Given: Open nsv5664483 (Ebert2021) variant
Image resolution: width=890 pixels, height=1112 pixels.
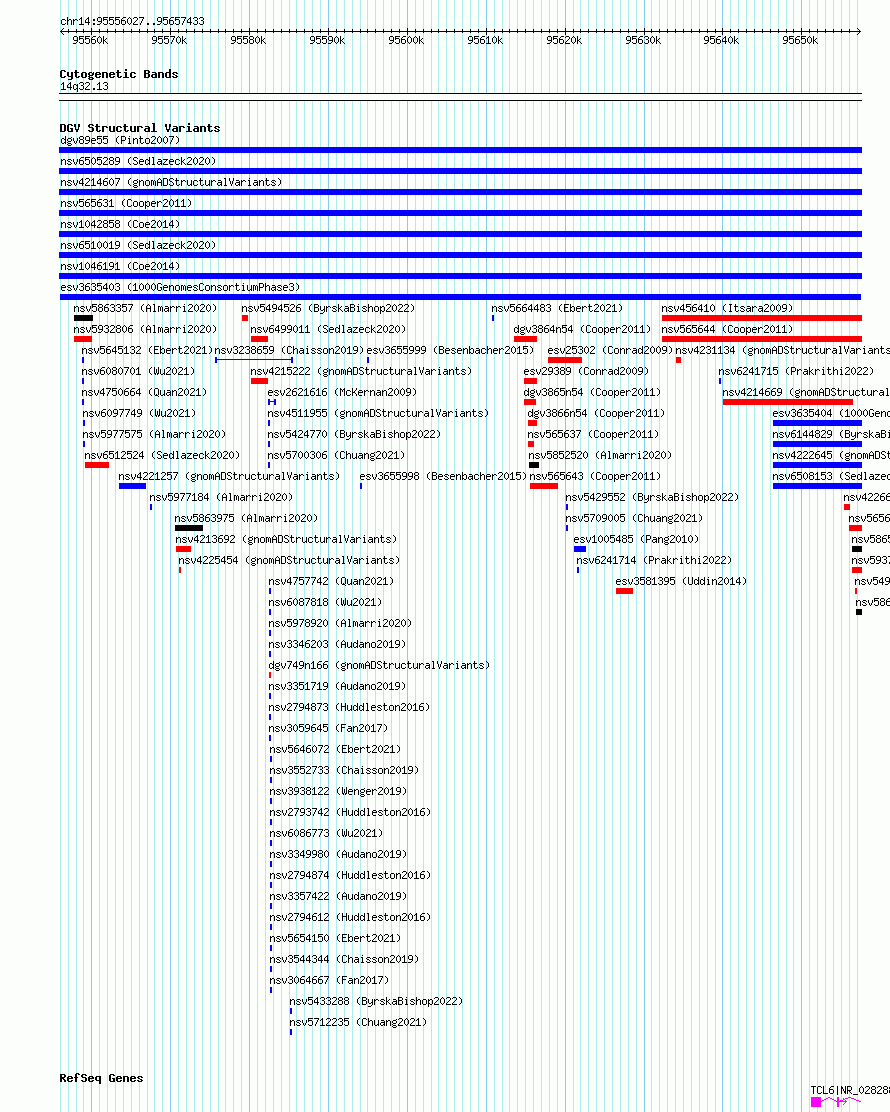Looking at the screenshot, I should point(557,308).
